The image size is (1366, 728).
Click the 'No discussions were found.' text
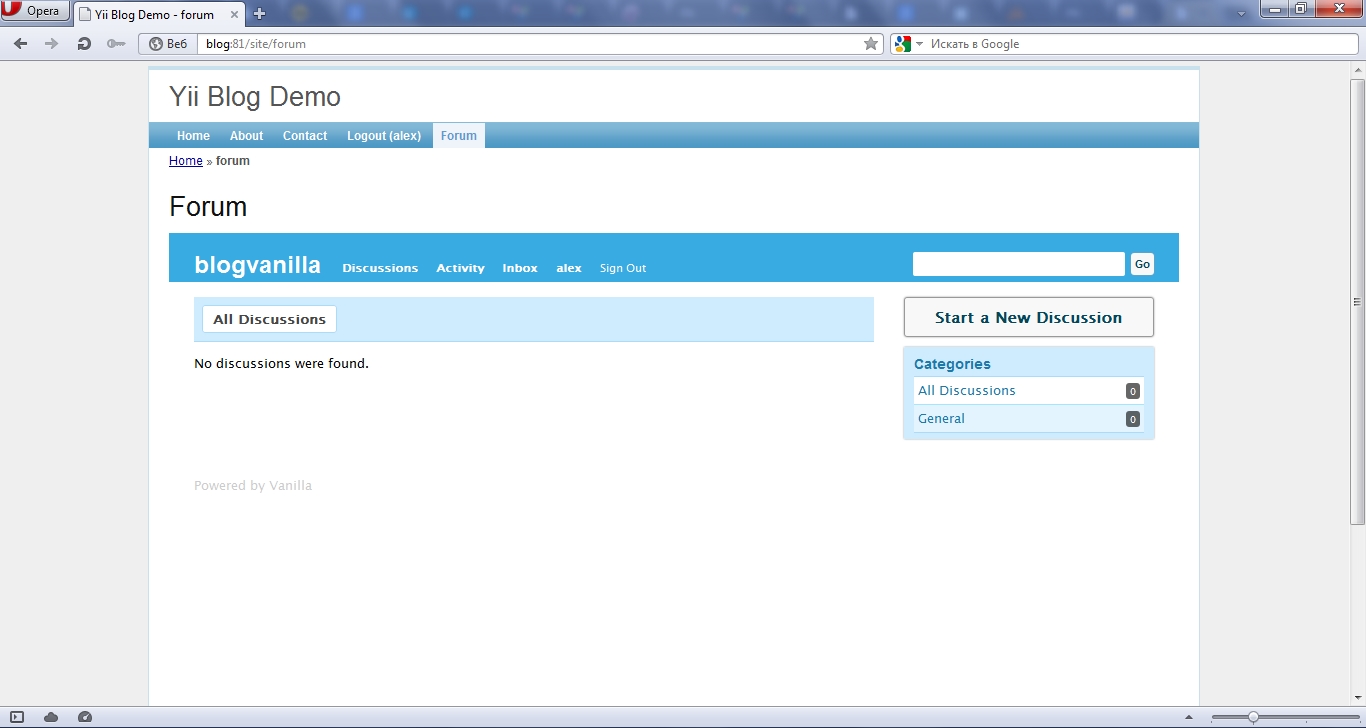(281, 364)
